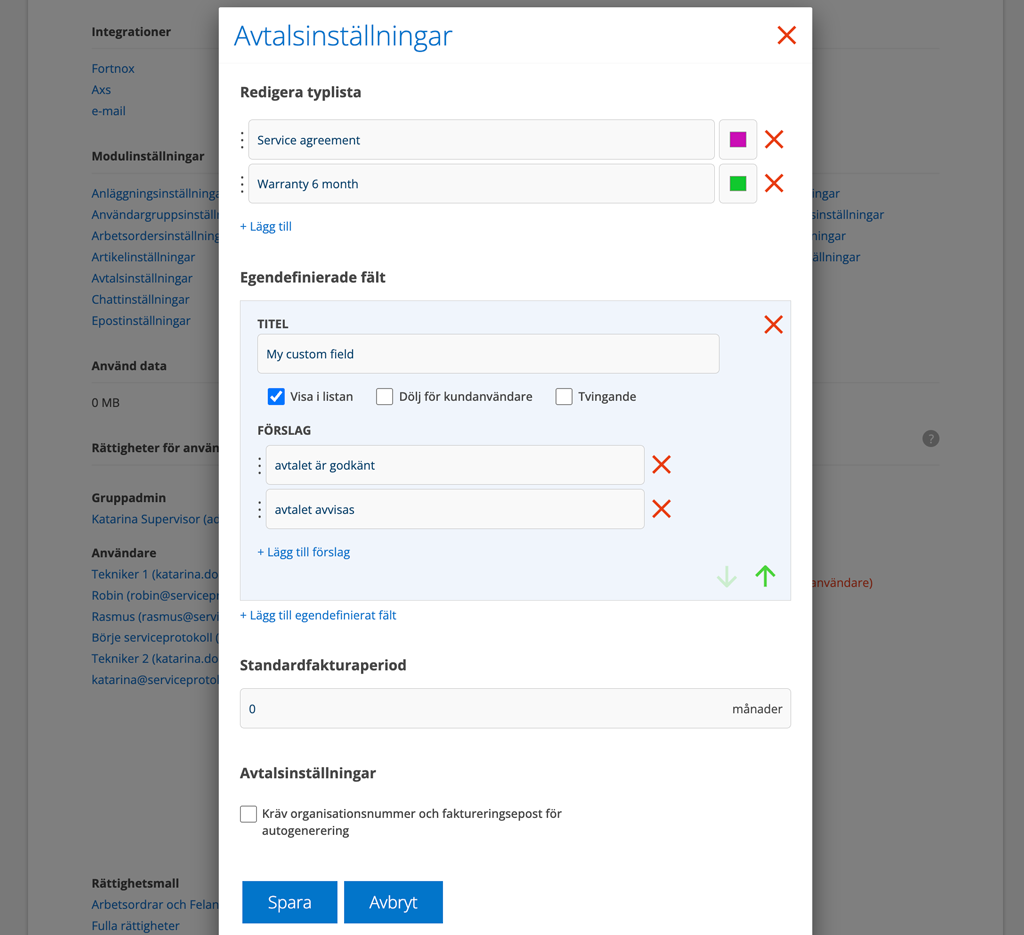Grab the drag handle of Service agreement
This screenshot has height=935, width=1024.
click(x=242, y=140)
